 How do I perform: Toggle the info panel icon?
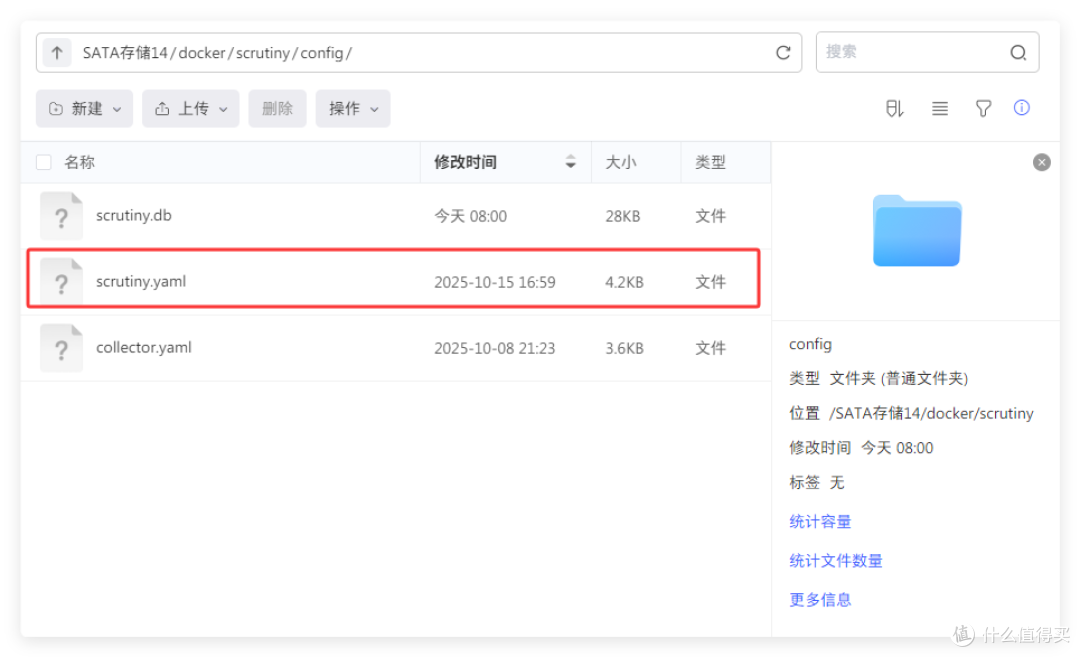click(1021, 107)
